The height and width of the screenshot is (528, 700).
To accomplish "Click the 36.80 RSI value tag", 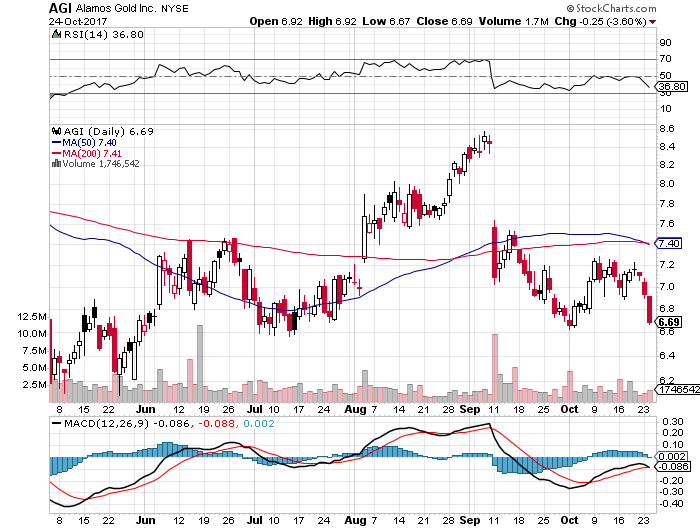I will coord(669,87).
